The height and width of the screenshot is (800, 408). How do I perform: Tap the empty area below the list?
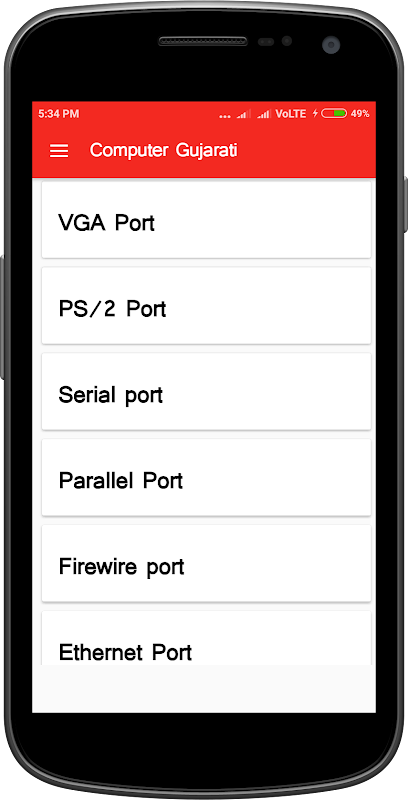pyautogui.click(x=204, y=688)
